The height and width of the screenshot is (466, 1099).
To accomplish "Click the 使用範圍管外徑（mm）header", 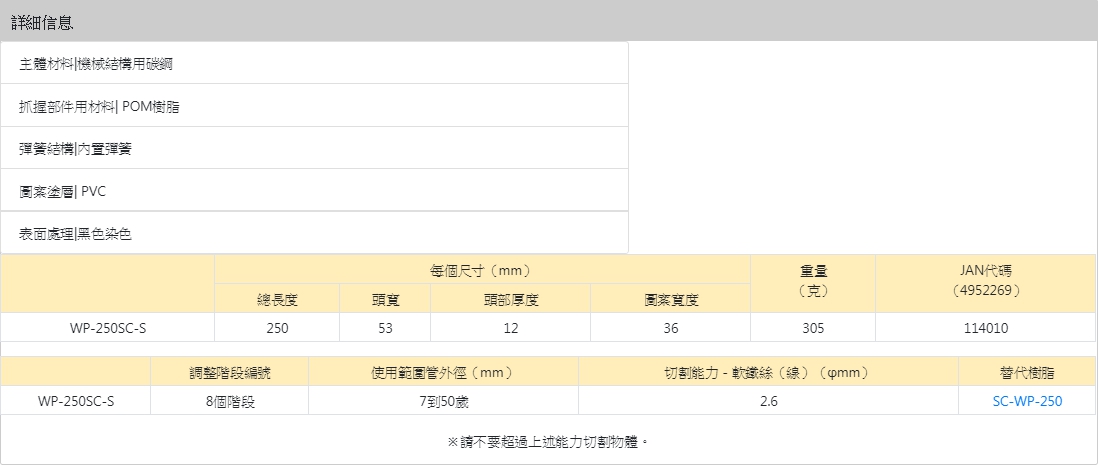I will 443,372.
